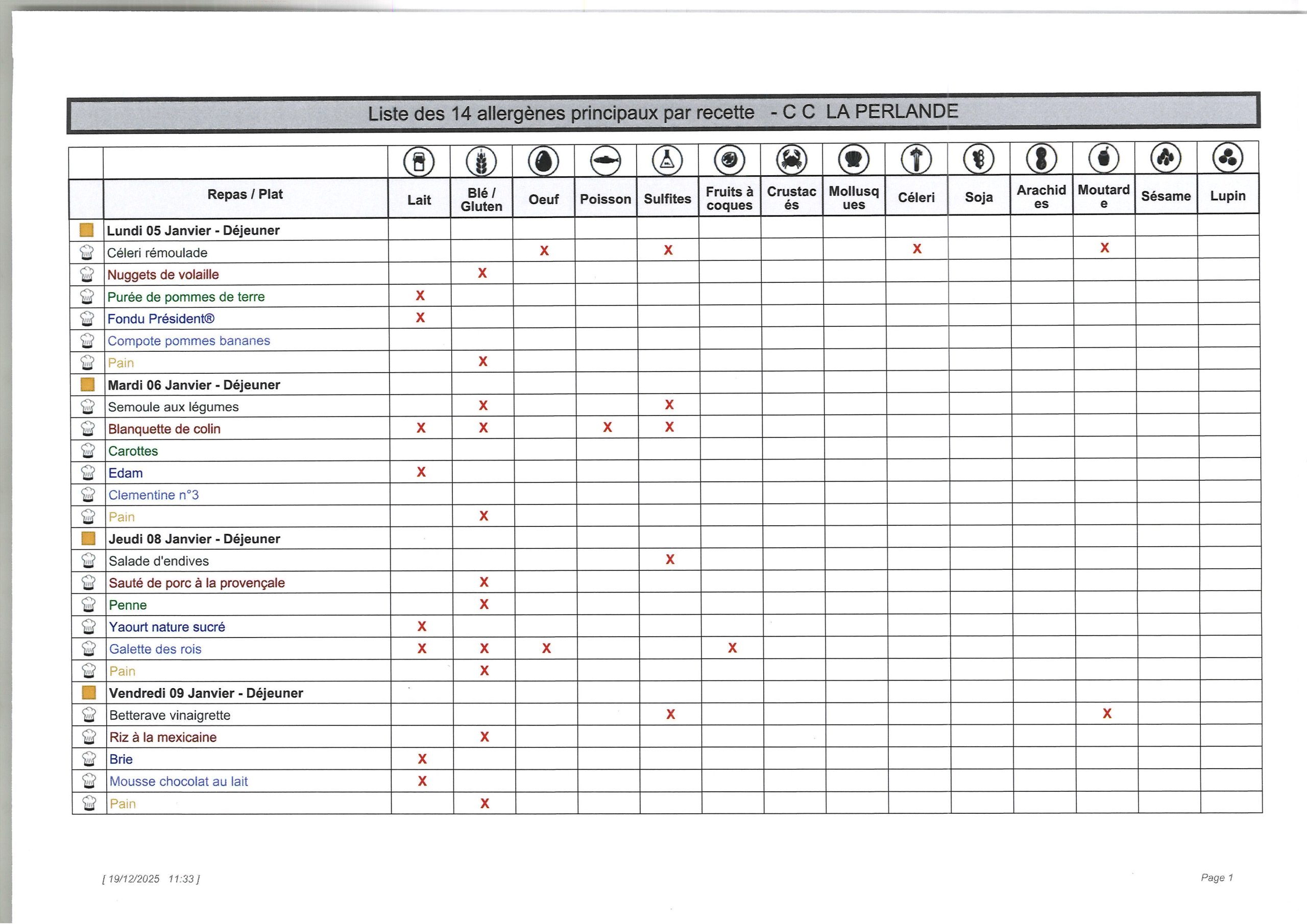Click the crab crustacean icon
The image size is (1307, 924).
[x=792, y=159]
